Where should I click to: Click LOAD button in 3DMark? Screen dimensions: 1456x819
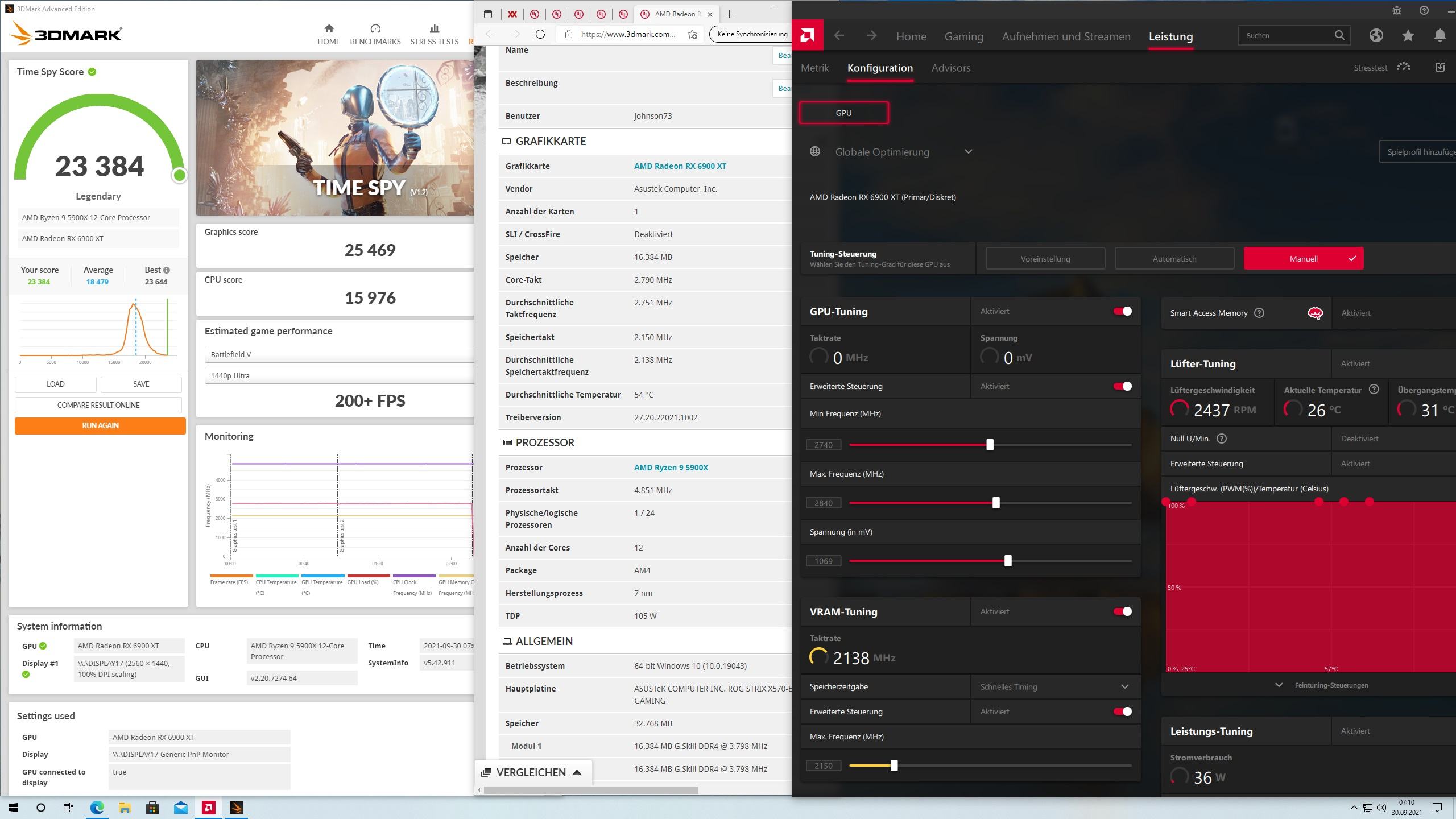pos(56,384)
